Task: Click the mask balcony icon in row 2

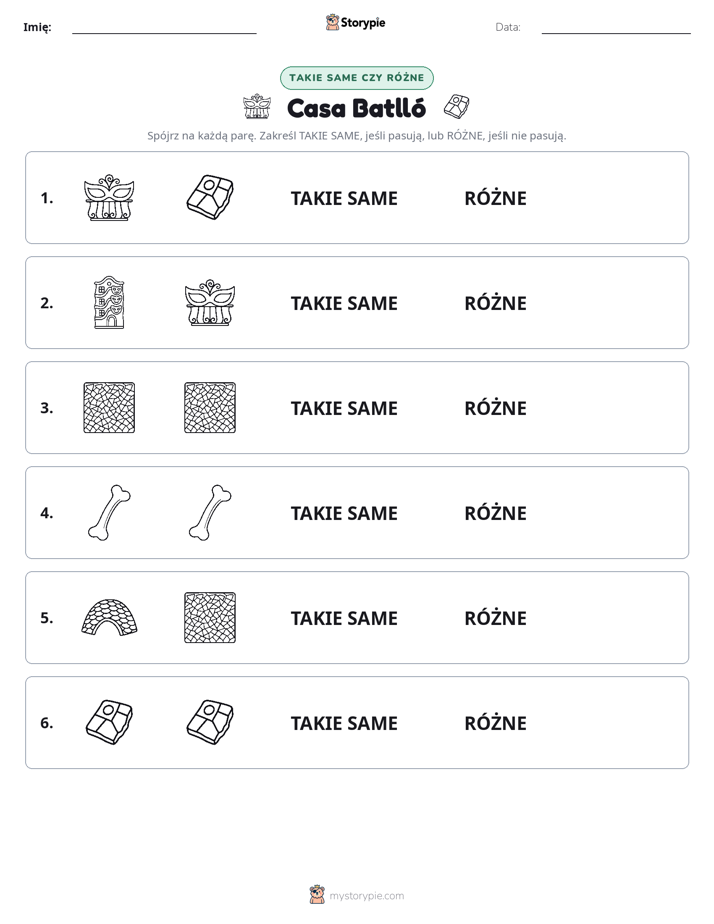Action: [210, 302]
